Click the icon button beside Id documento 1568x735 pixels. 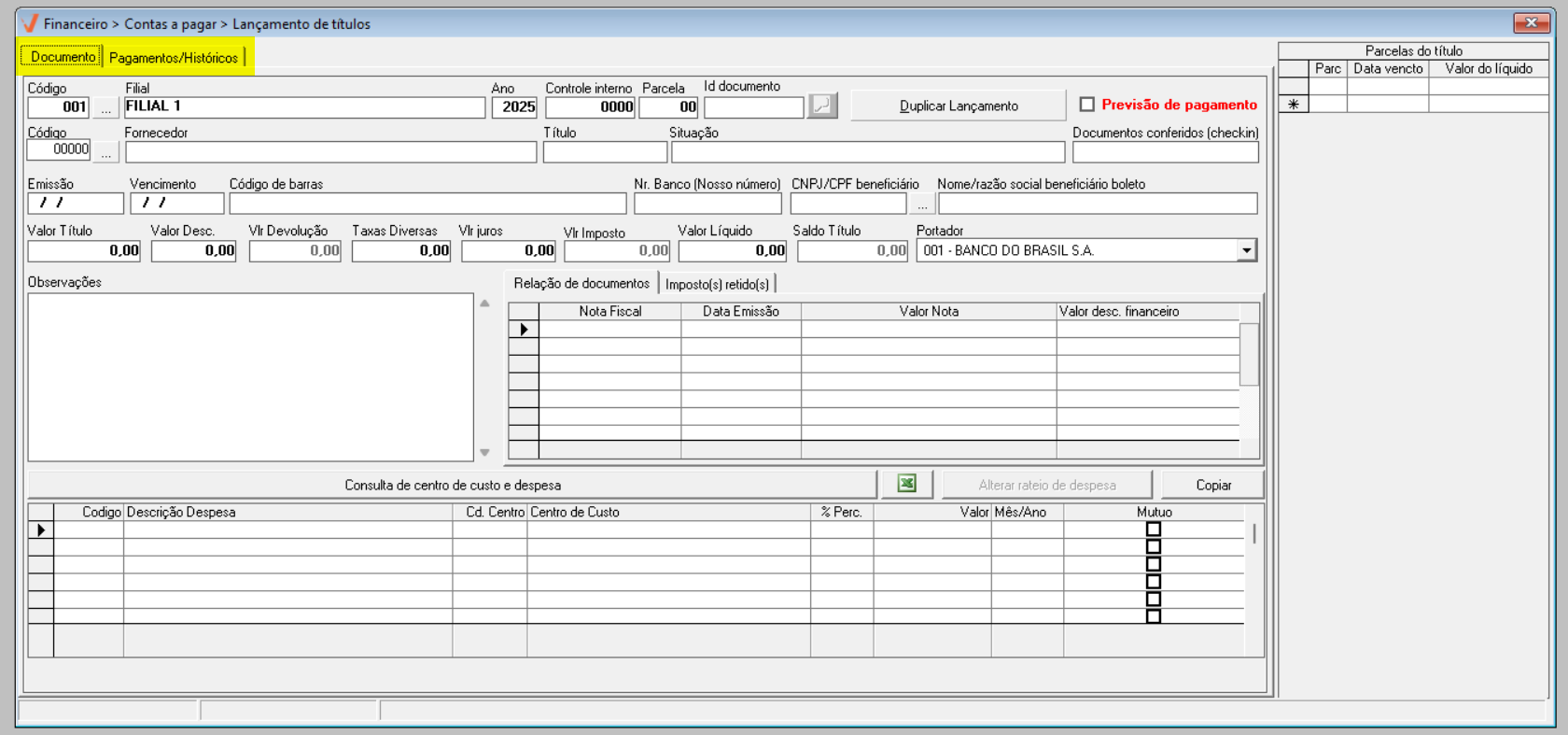click(x=822, y=106)
